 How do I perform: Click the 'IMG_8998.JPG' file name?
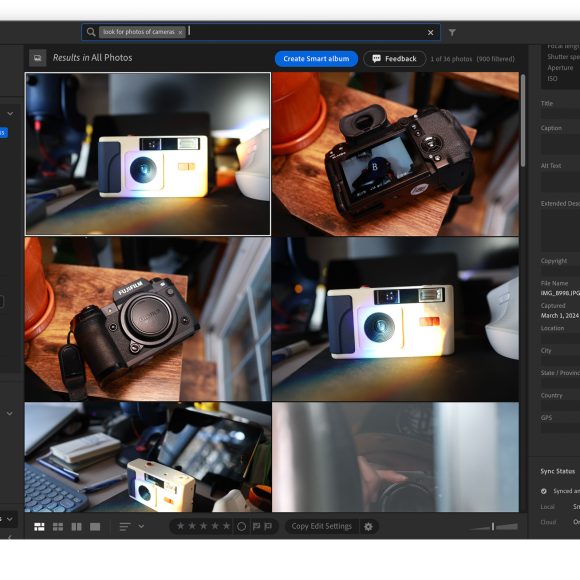[560, 293]
